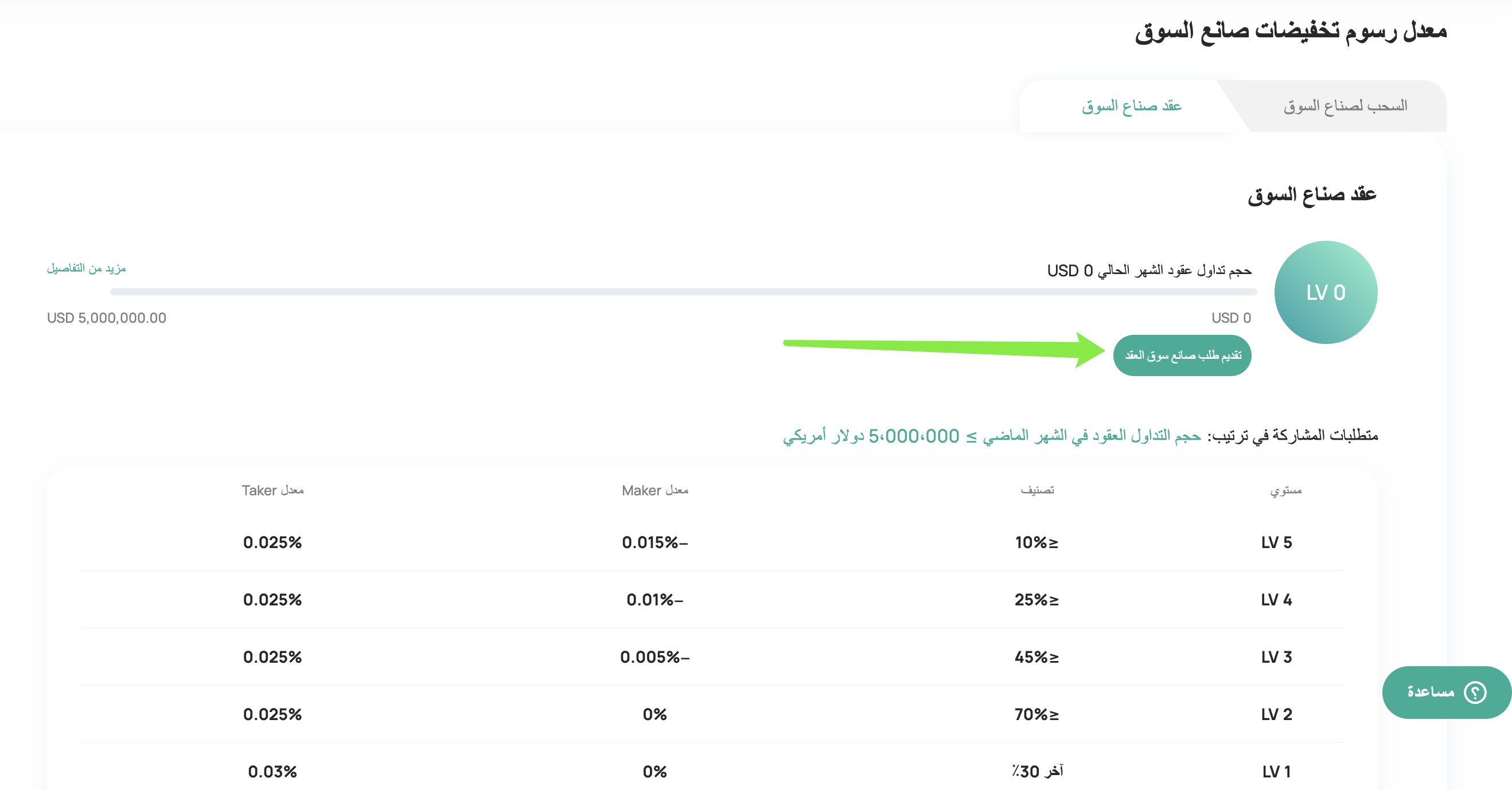
Task: Click the LV 3 Maker rate 0.005%-
Action: [x=655, y=657]
